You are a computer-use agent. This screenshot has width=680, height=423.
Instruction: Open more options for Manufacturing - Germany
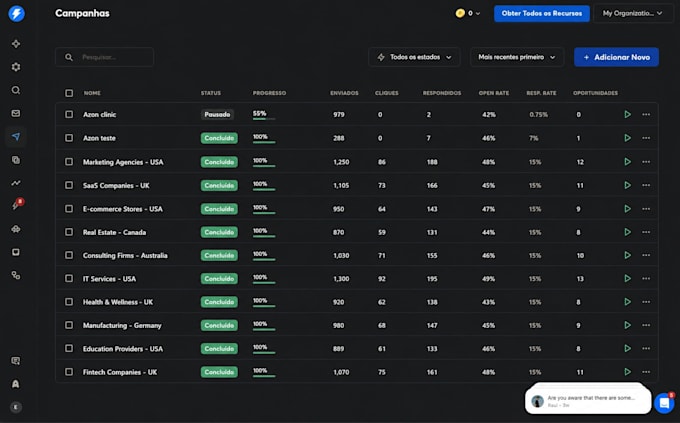pyautogui.click(x=646, y=325)
